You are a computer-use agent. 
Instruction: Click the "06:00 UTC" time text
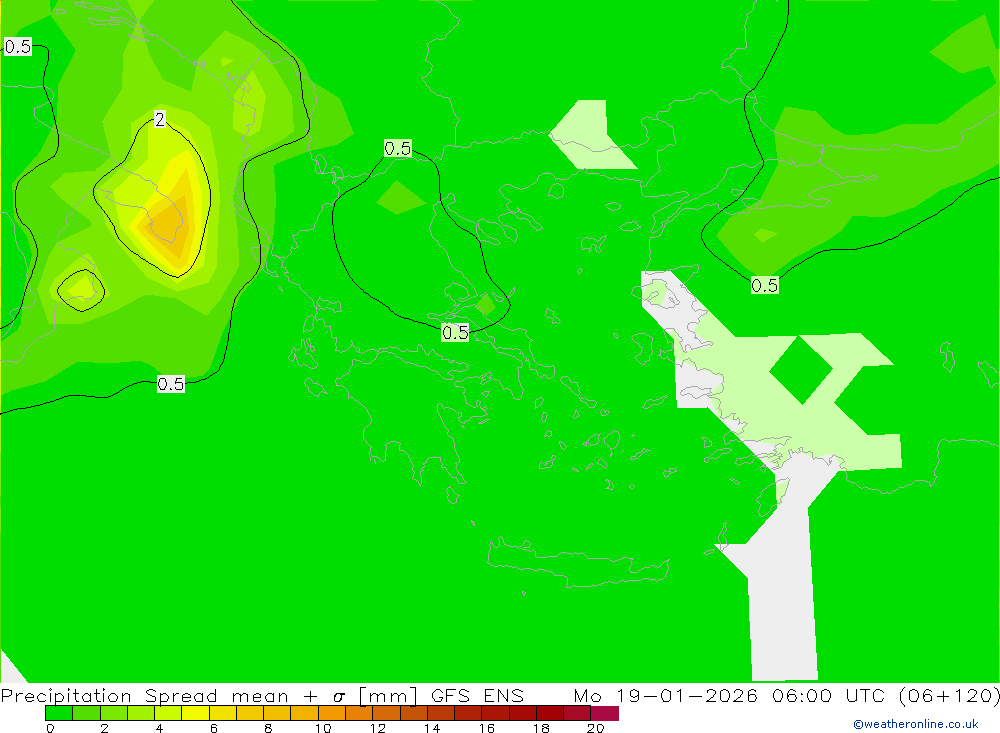828,695
